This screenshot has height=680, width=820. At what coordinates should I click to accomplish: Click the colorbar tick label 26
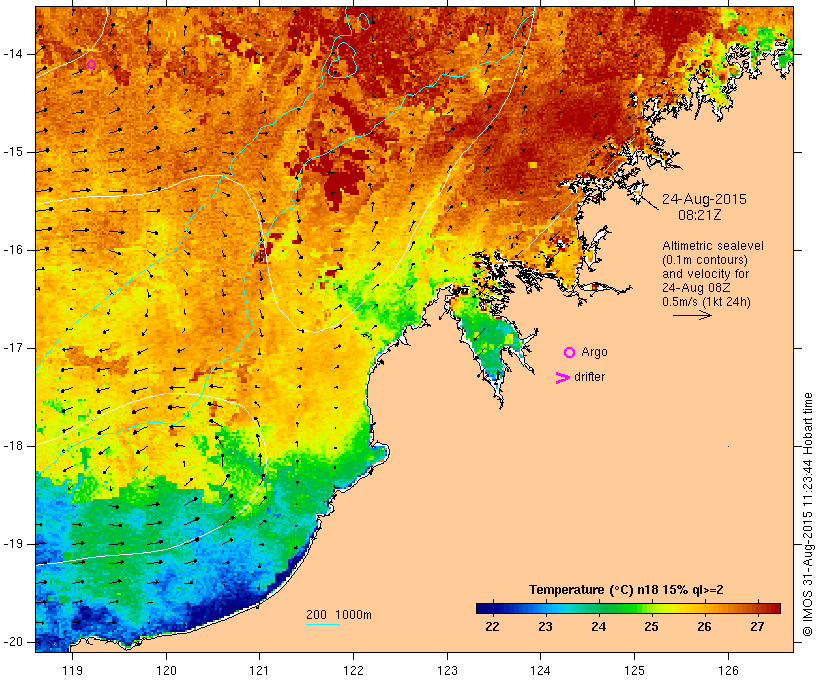[x=704, y=627]
